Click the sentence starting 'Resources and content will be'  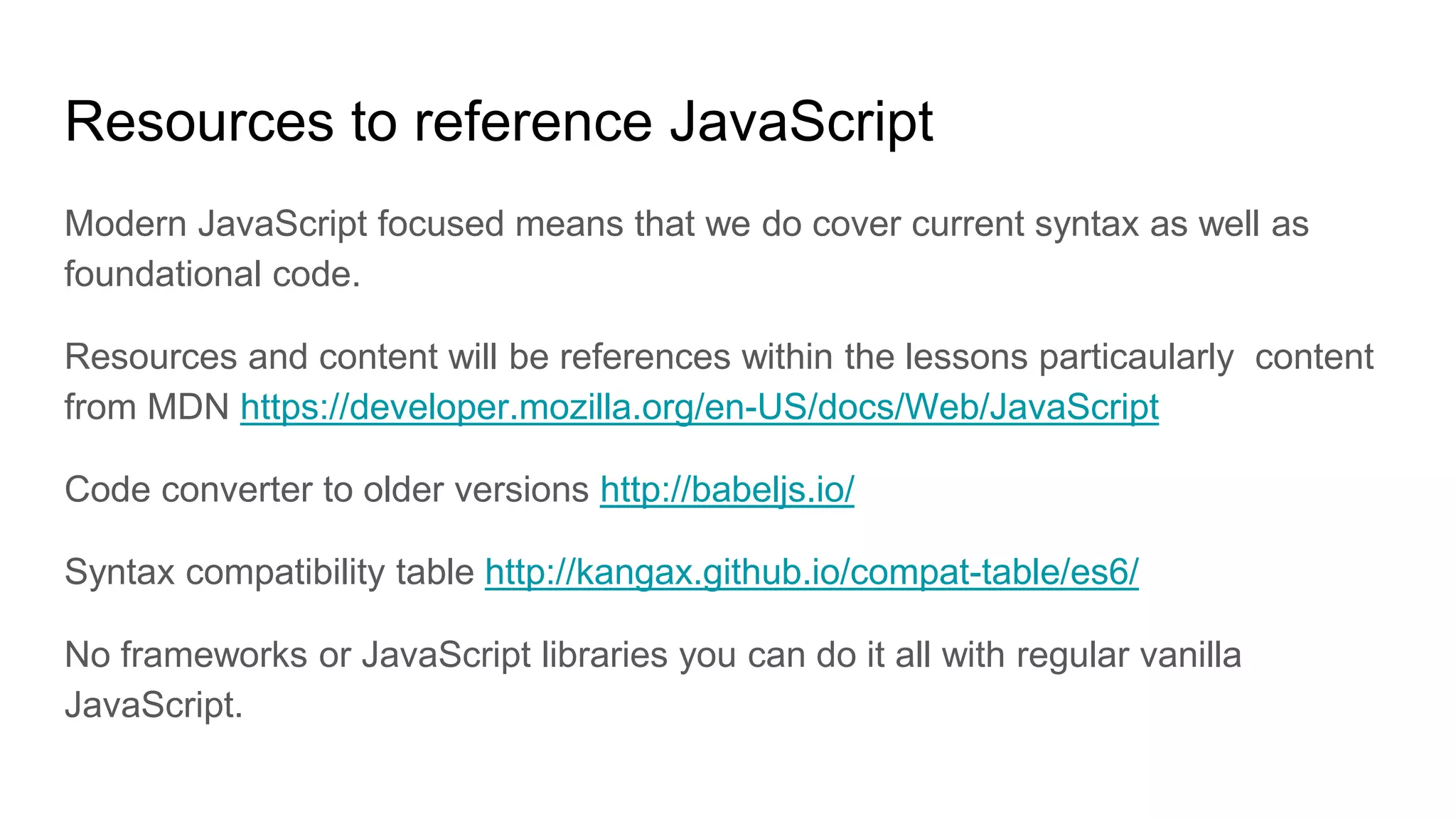(x=719, y=382)
